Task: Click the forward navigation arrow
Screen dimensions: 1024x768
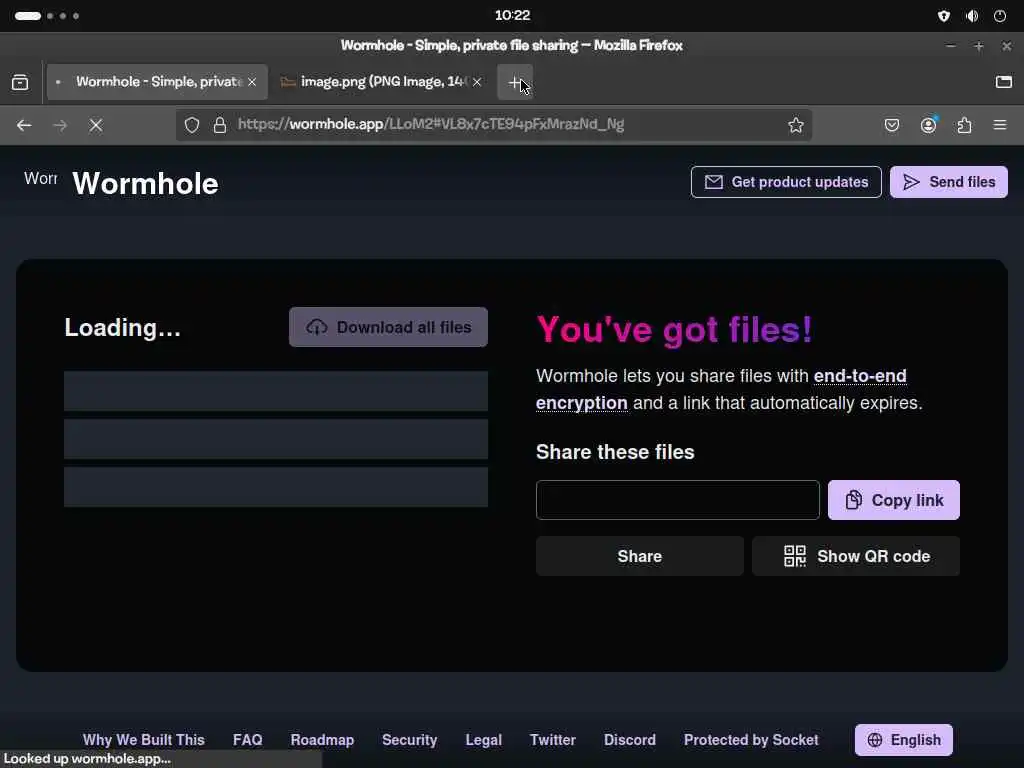Action: click(60, 125)
